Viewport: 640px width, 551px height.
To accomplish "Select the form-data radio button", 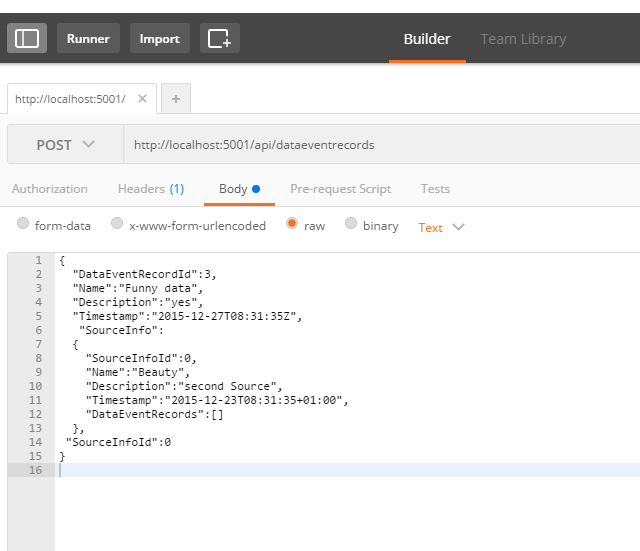I will click(23, 223).
